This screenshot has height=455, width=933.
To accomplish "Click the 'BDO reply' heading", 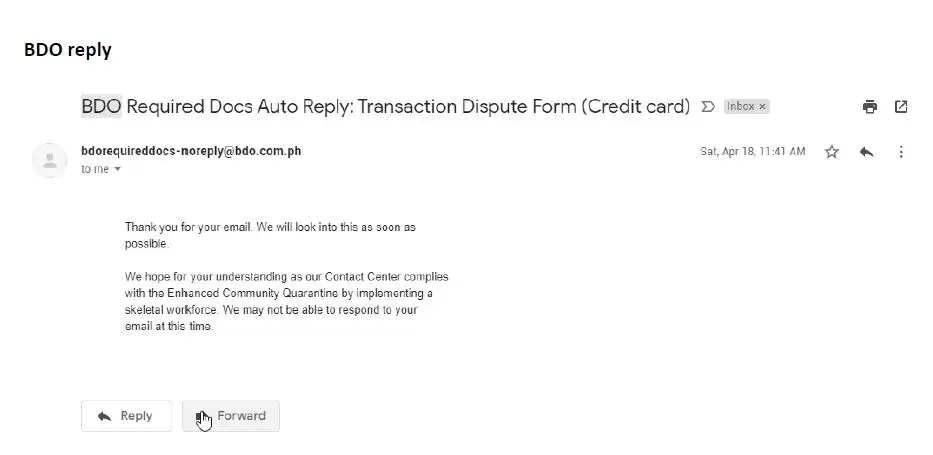I will (68, 50).
